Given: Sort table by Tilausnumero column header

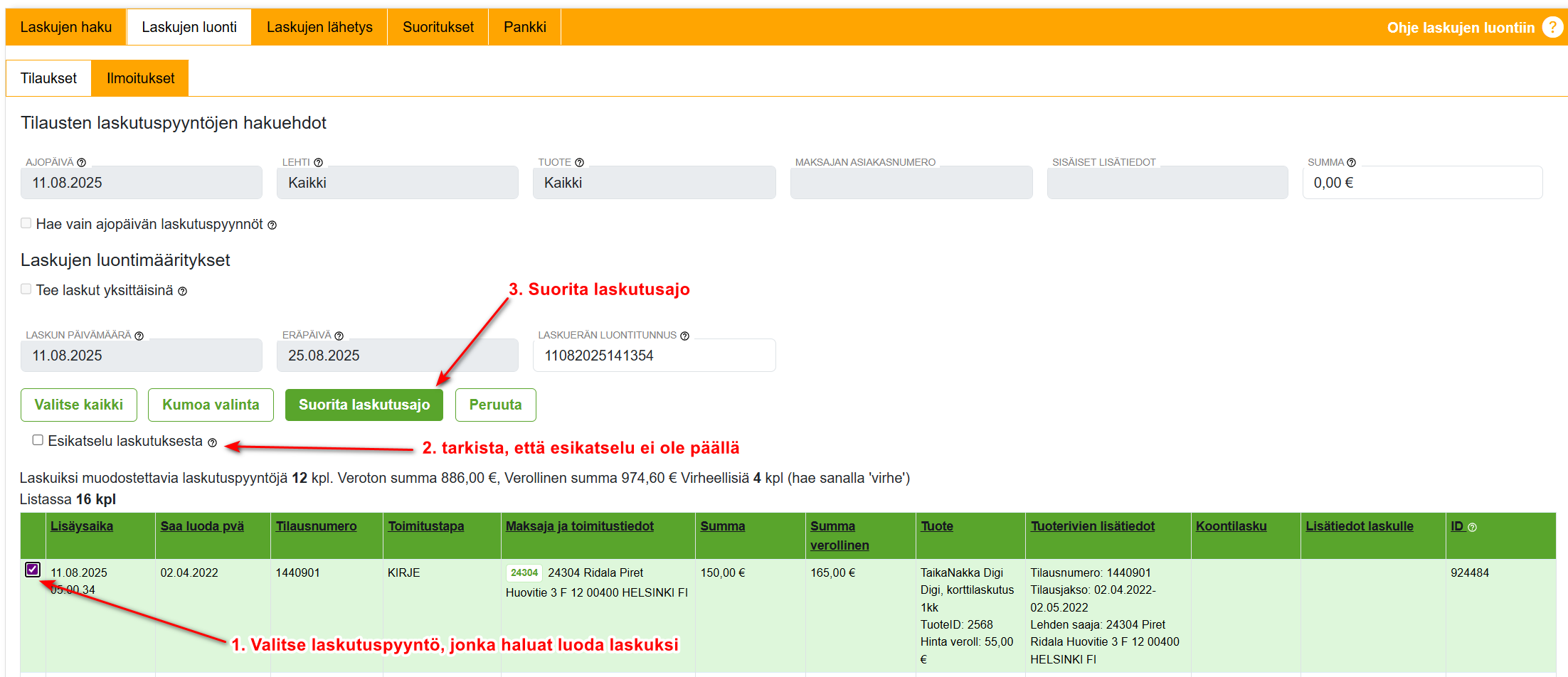Looking at the screenshot, I should click(x=316, y=526).
